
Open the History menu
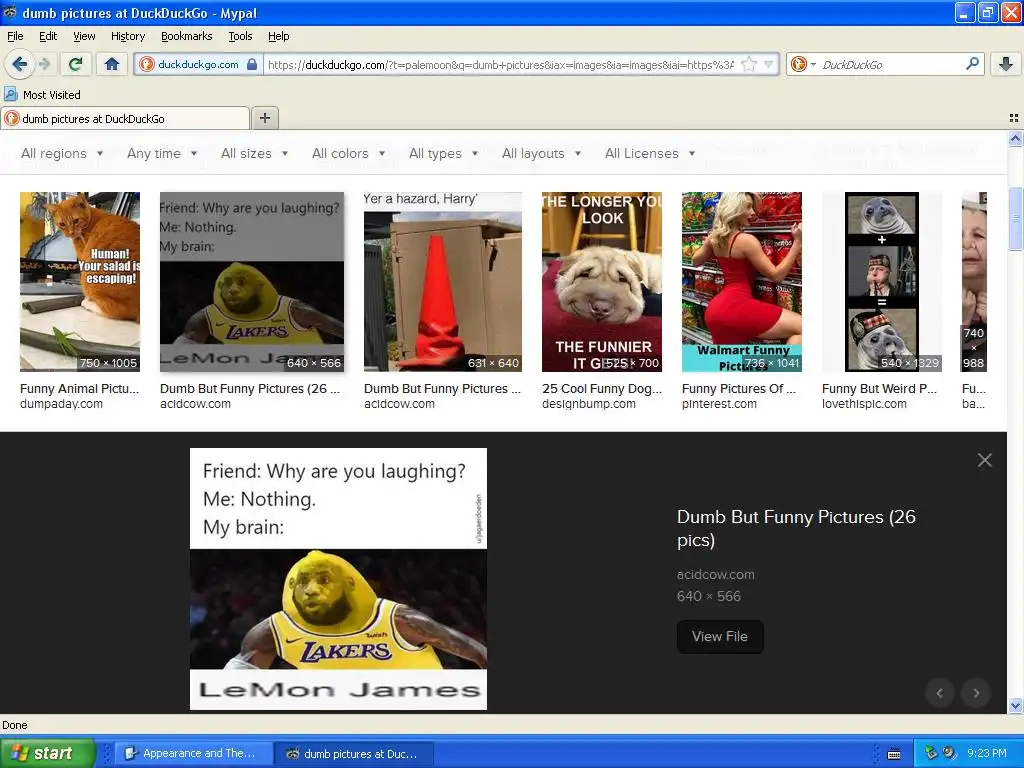[x=128, y=36]
